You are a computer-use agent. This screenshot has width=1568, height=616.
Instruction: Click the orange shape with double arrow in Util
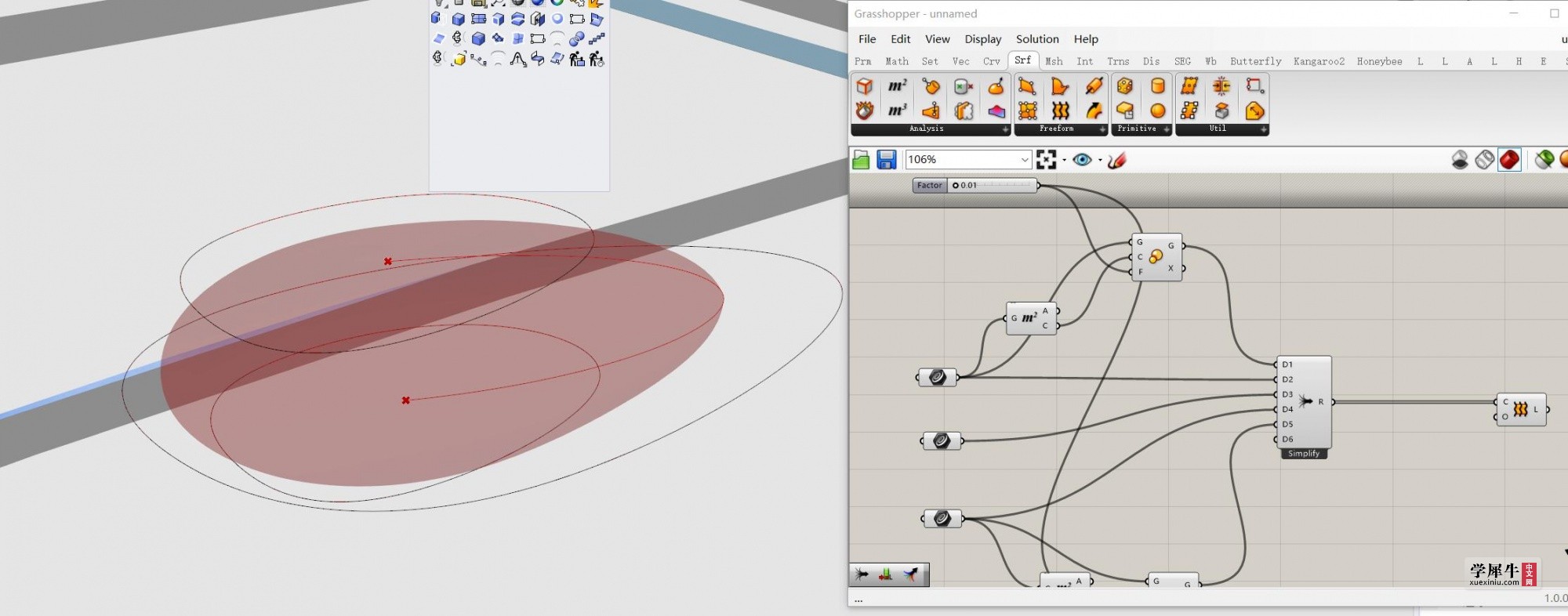pos(1255,111)
